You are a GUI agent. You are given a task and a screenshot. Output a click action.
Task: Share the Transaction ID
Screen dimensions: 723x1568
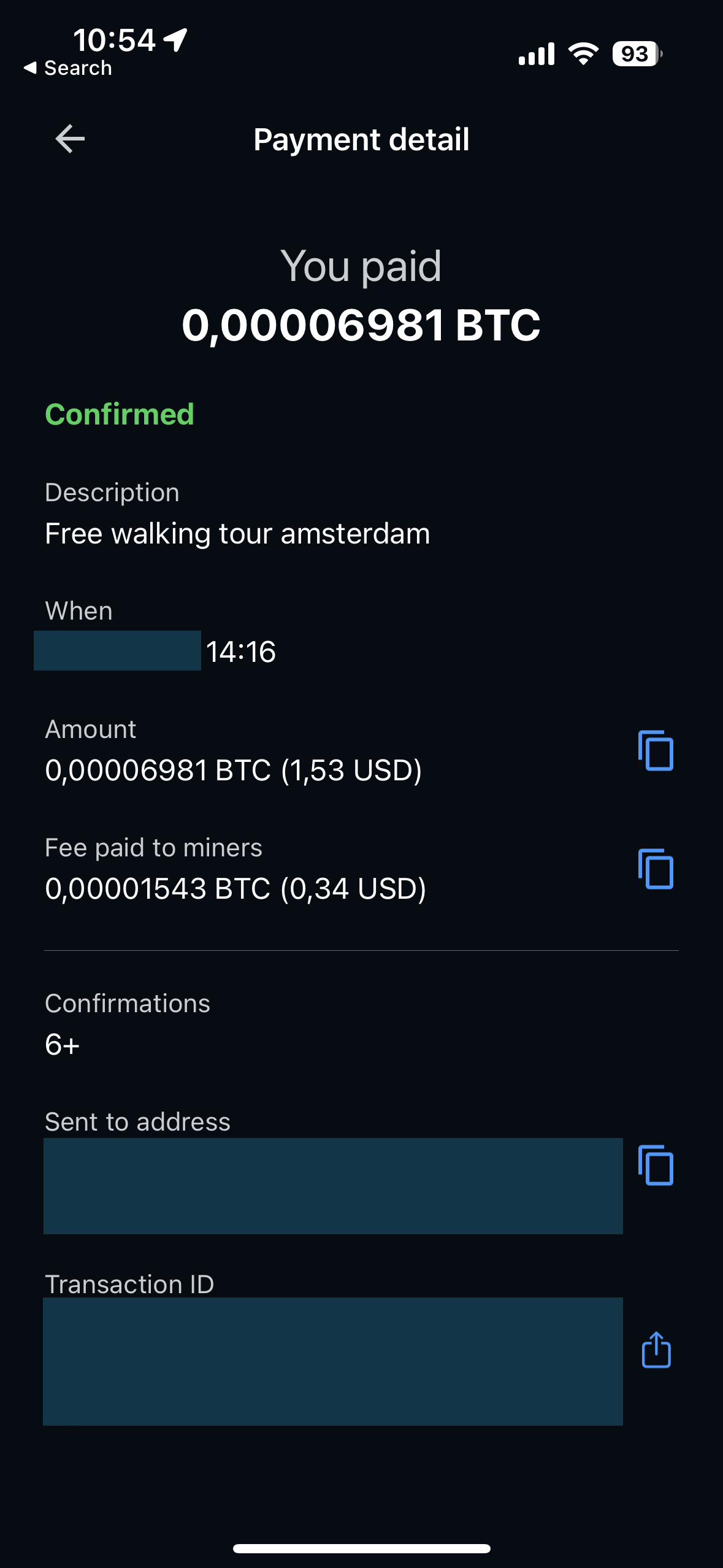click(656, 1350)
